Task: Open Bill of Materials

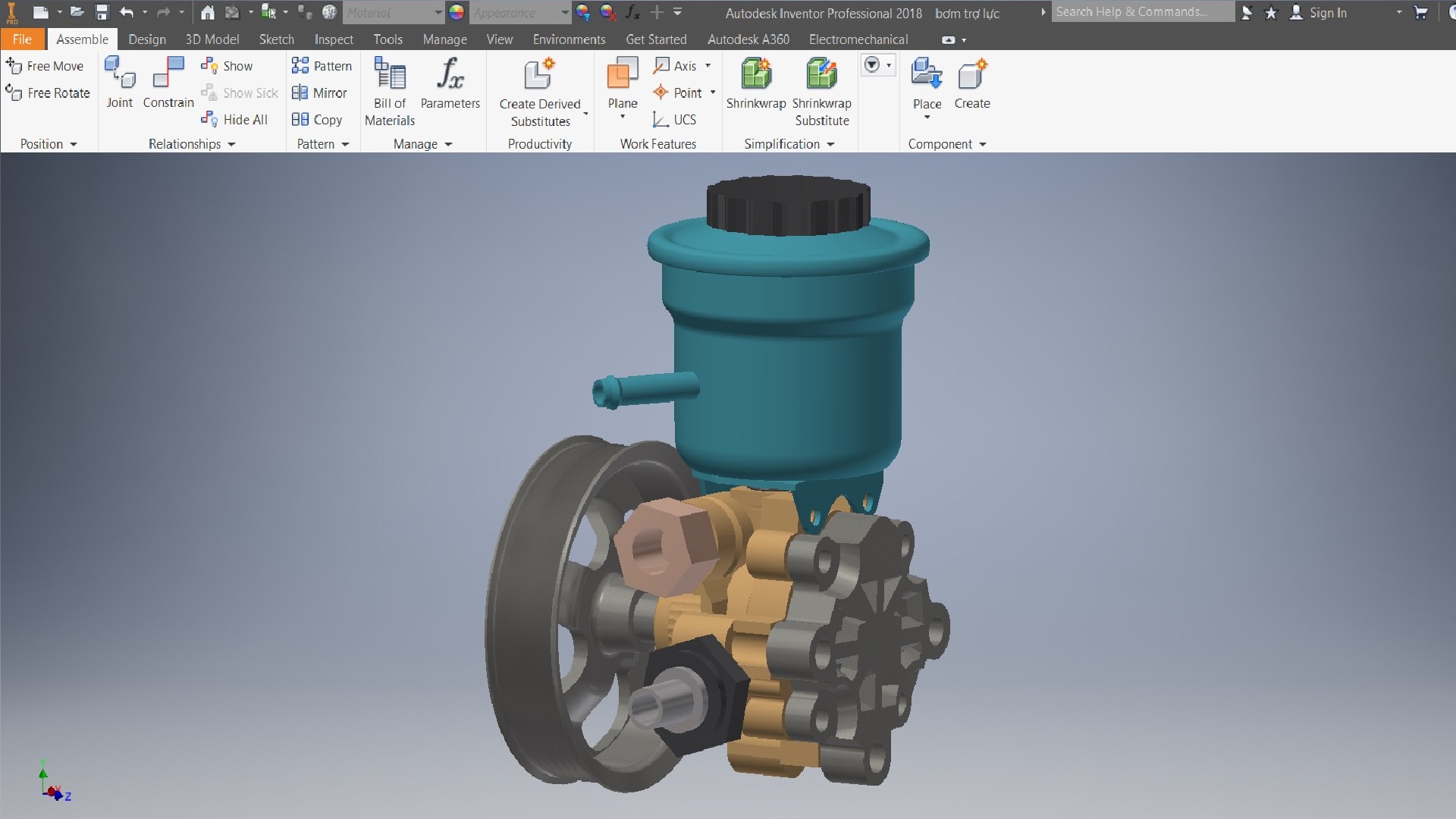Action: [390, 92]
